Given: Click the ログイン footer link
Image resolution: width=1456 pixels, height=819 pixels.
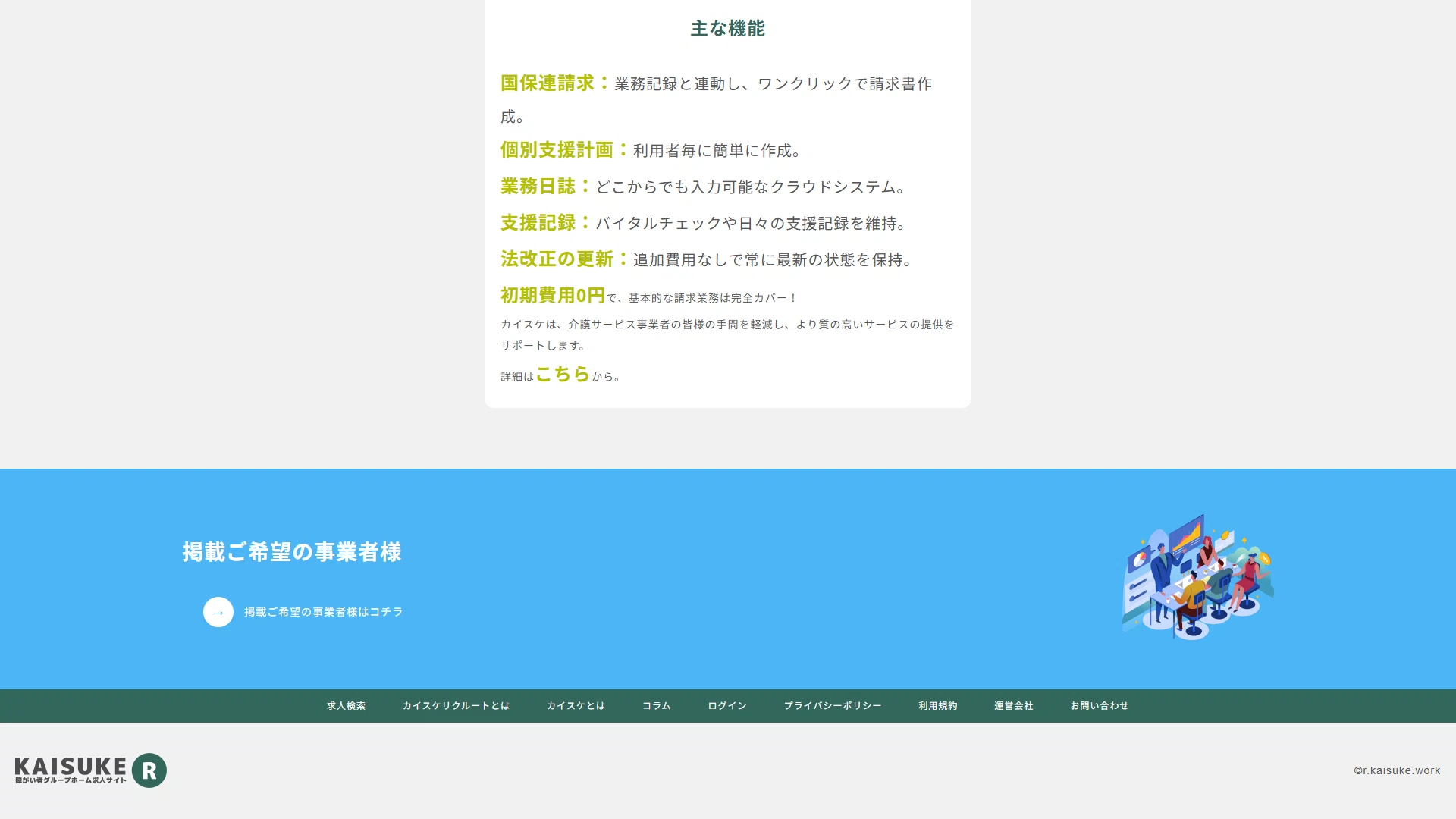Looking at the screenshot, I should point(728,706).
